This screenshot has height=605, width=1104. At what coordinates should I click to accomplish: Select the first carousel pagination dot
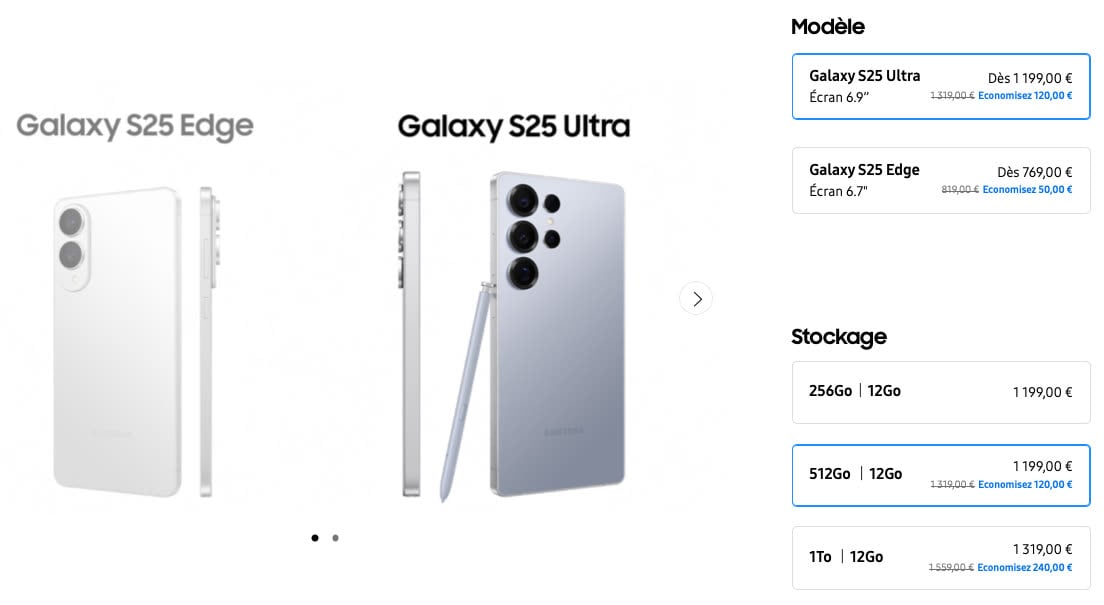pyautogui.click(x=315, y=538)
